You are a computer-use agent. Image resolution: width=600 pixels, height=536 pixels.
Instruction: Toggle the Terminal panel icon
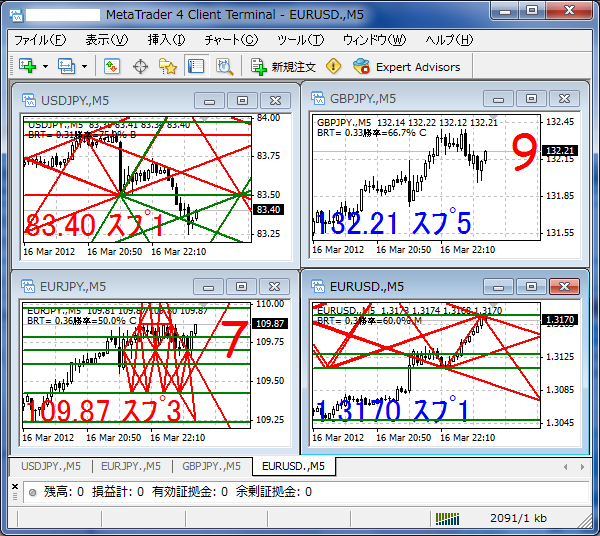(x=196, y=66)
